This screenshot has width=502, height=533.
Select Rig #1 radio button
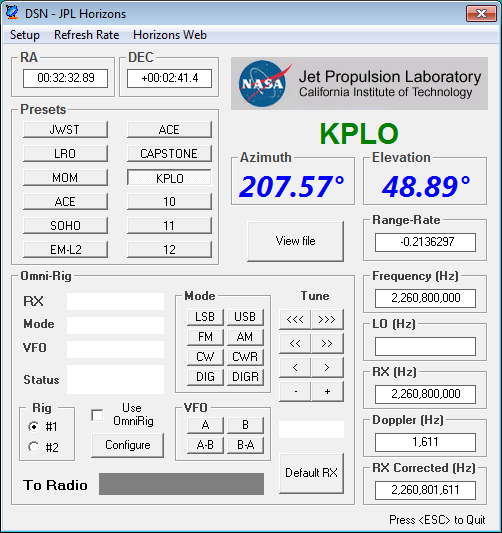pos(34,426)
